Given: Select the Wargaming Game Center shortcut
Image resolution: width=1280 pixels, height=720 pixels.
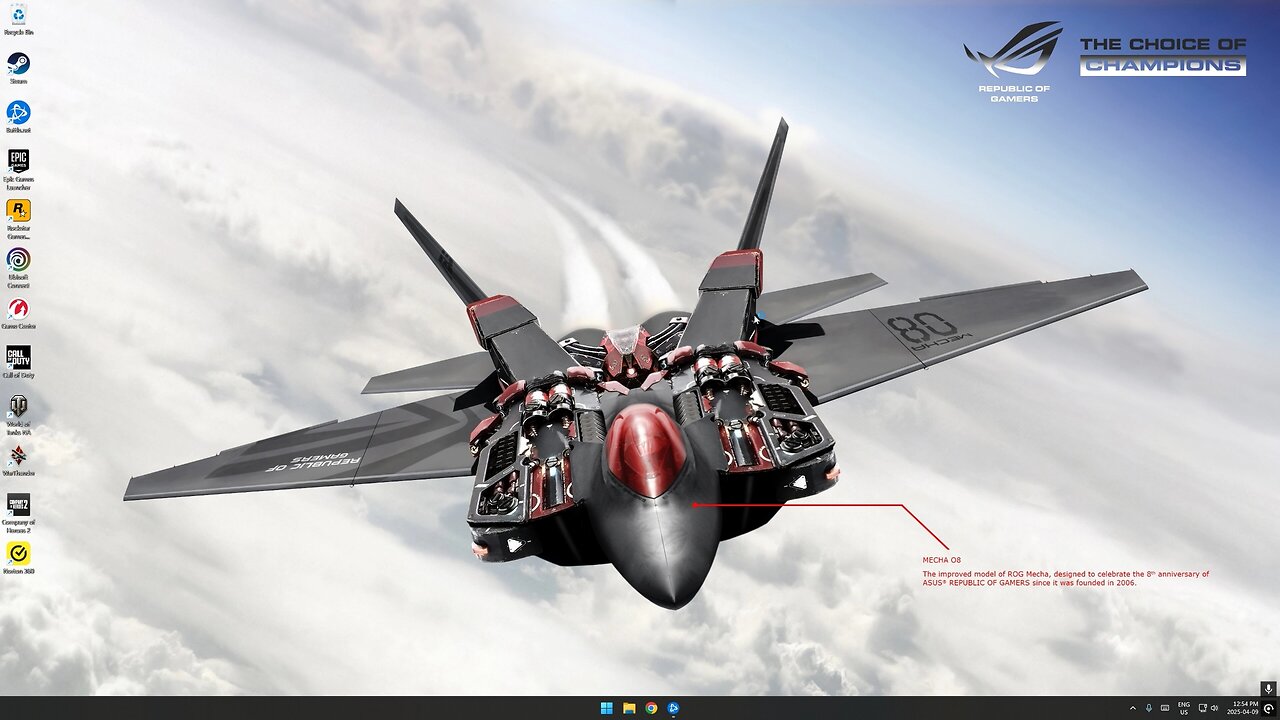Looking at the screenshot, I should click(x=18, y=314).
